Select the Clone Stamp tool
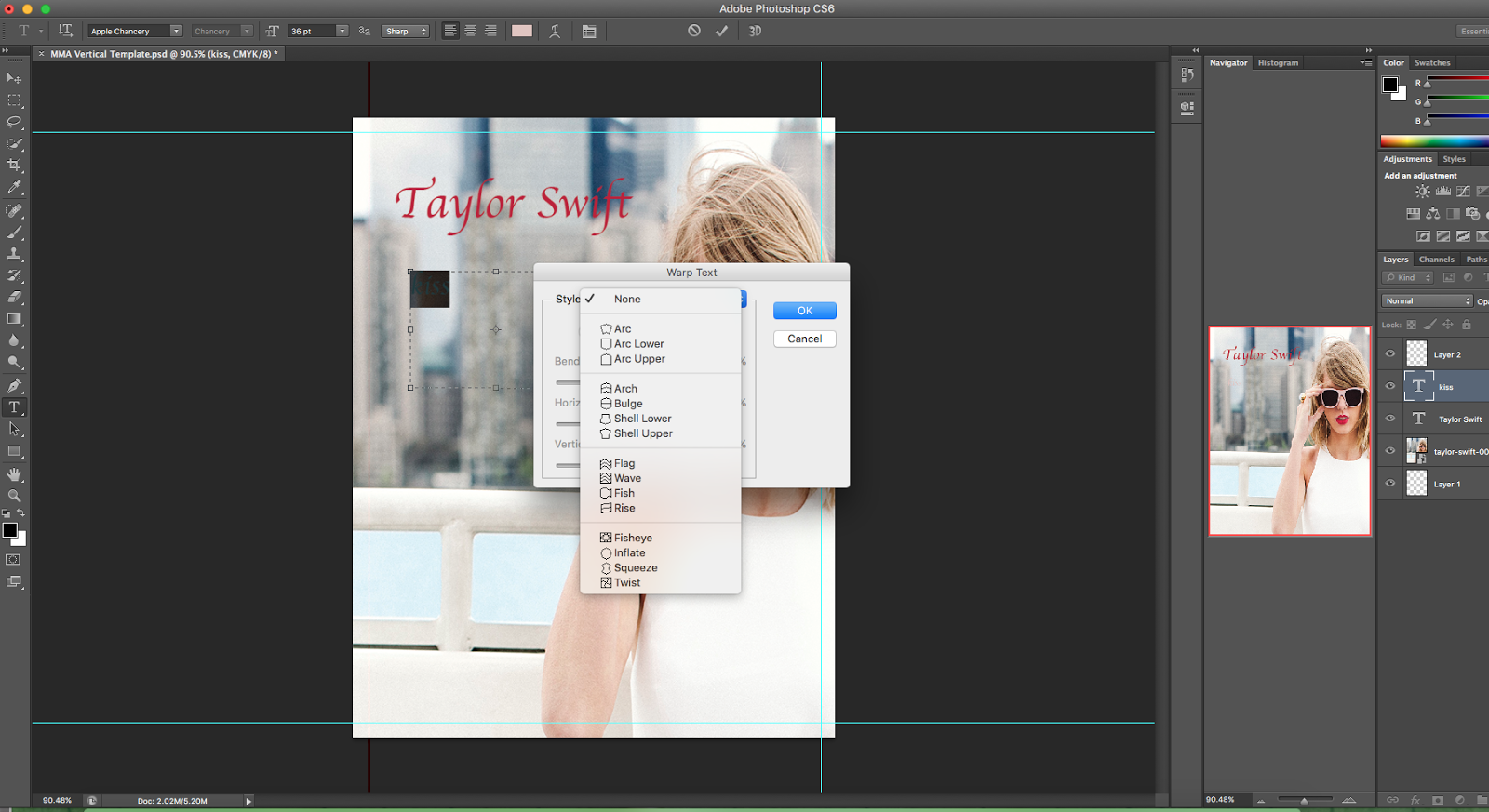Image resolution: width=1489 pixels, height=812 pixels. click(14, 254)
